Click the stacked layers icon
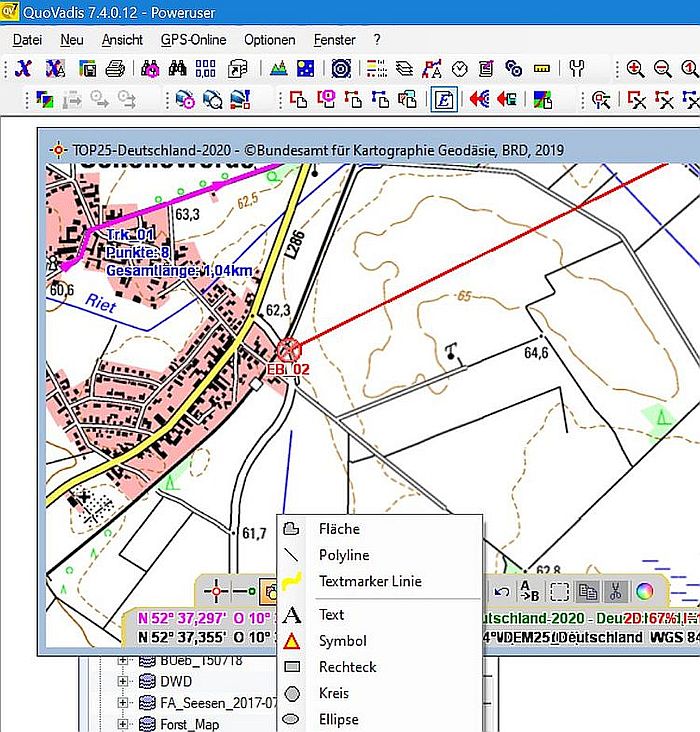The height and width of the screenshot is (732, 700). click(404, 69)
